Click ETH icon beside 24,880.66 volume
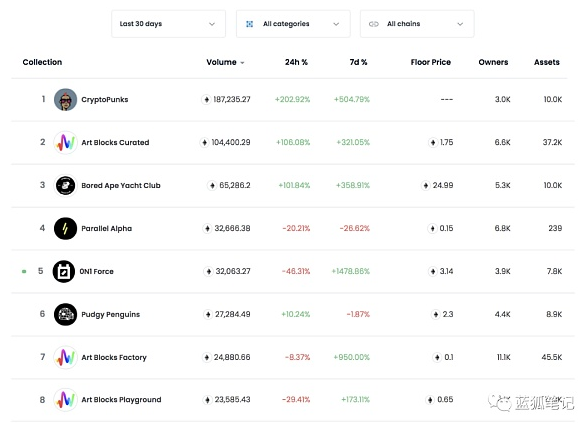 pos(207,357)
